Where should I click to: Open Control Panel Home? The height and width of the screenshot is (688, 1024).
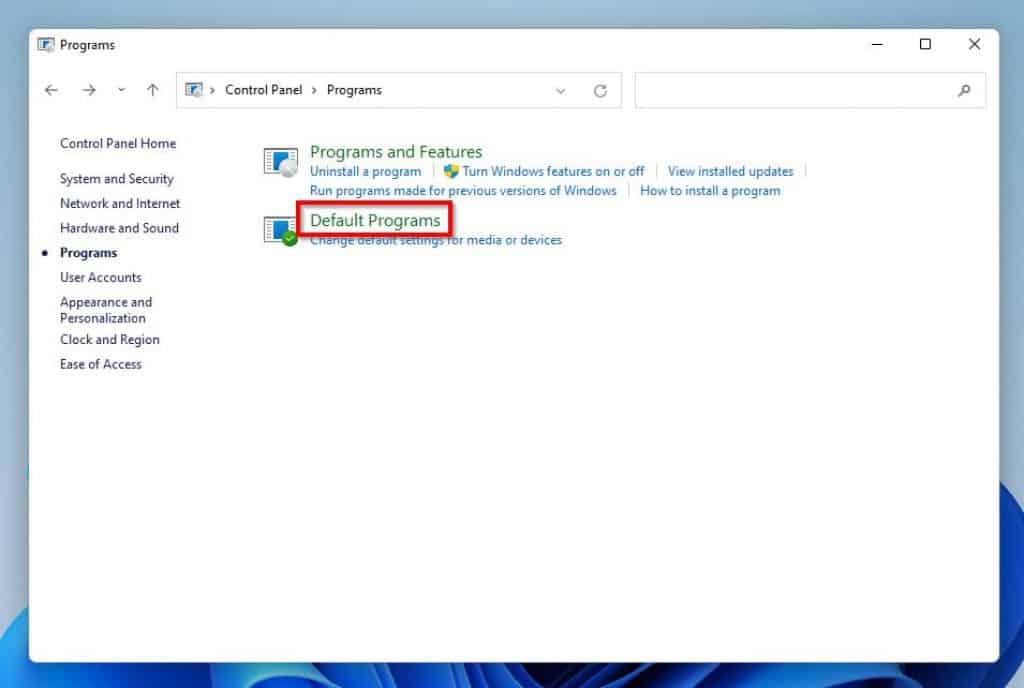pos(118,144)
